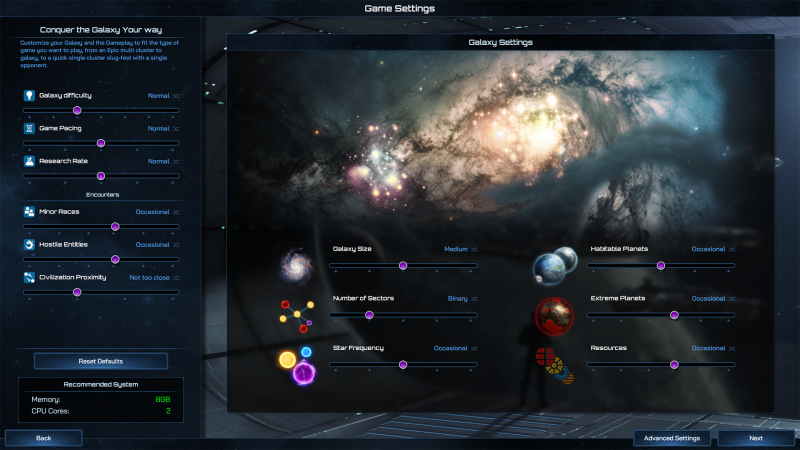
Task: Randomize Research Rate with its shuffle icon
Action: tap(176, 161)
